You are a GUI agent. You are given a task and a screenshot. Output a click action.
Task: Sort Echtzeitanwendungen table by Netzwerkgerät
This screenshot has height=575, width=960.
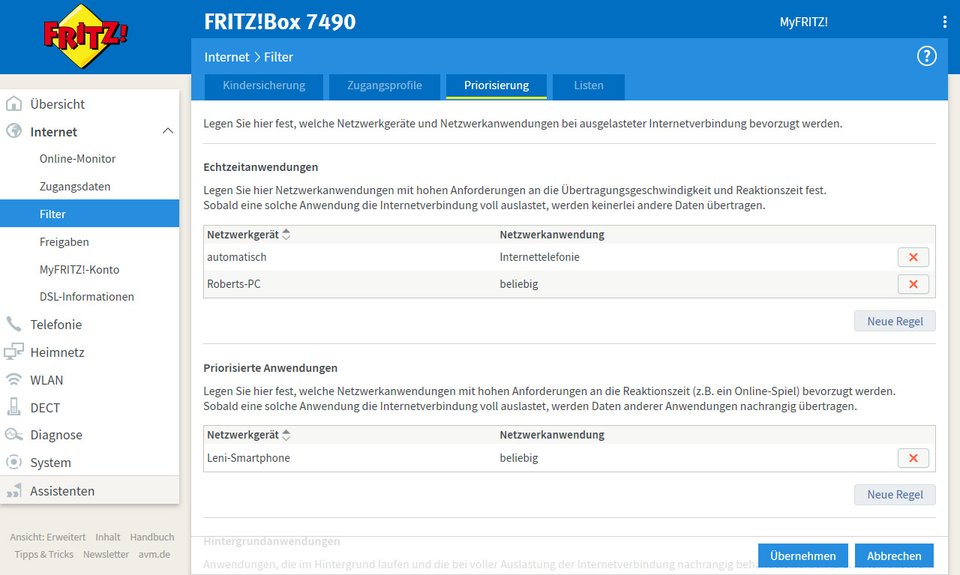287,235
